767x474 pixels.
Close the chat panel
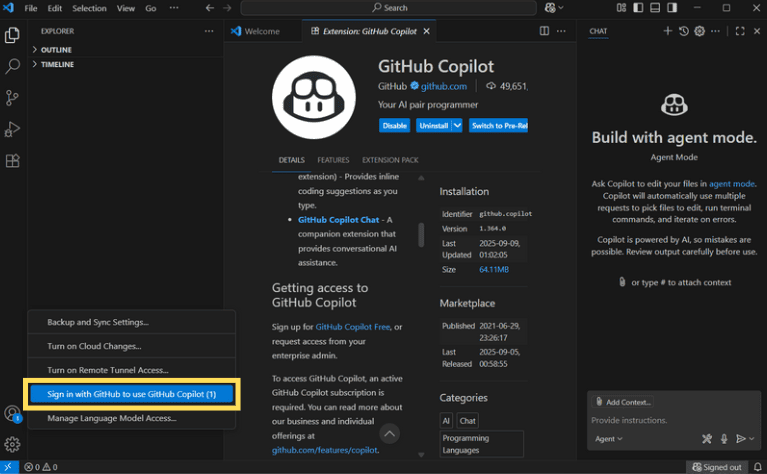click(757, 31)
